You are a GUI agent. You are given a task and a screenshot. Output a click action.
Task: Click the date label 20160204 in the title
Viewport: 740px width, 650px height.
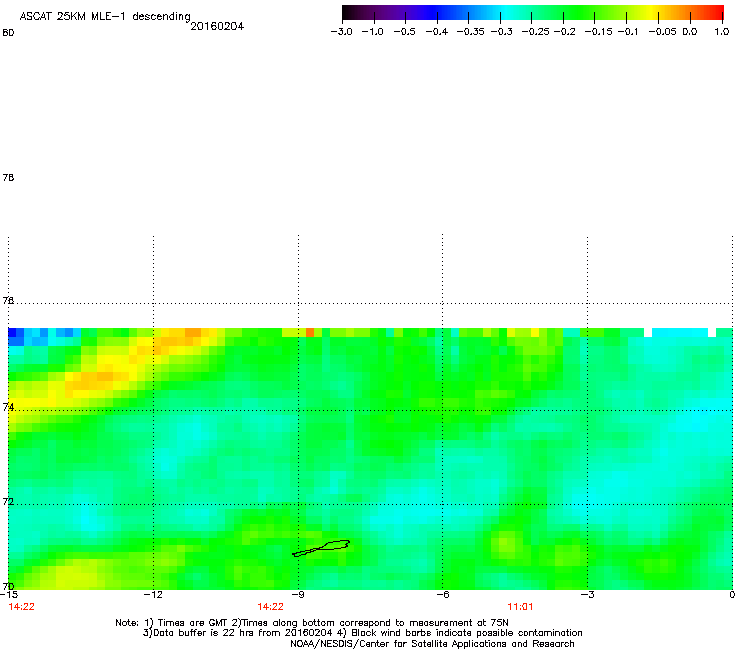pyautogui.click(x=217, y=26)
